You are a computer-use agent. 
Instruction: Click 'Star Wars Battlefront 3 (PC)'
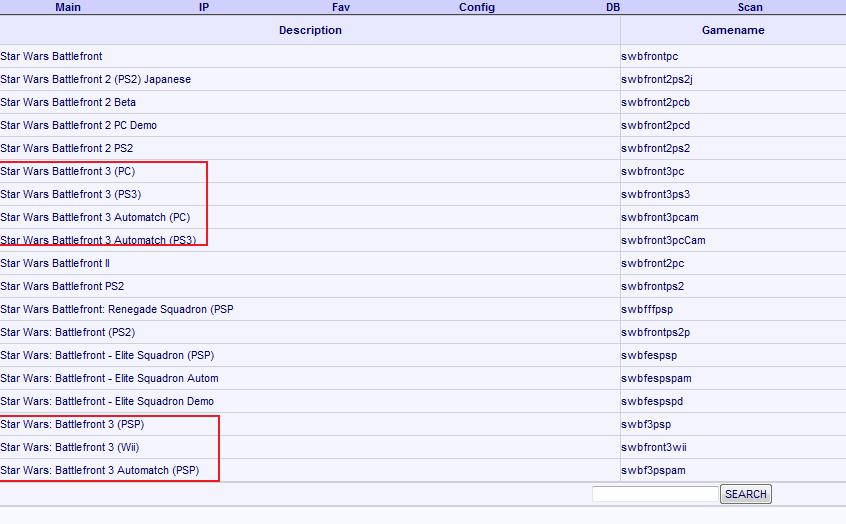(x=68, y=171)
